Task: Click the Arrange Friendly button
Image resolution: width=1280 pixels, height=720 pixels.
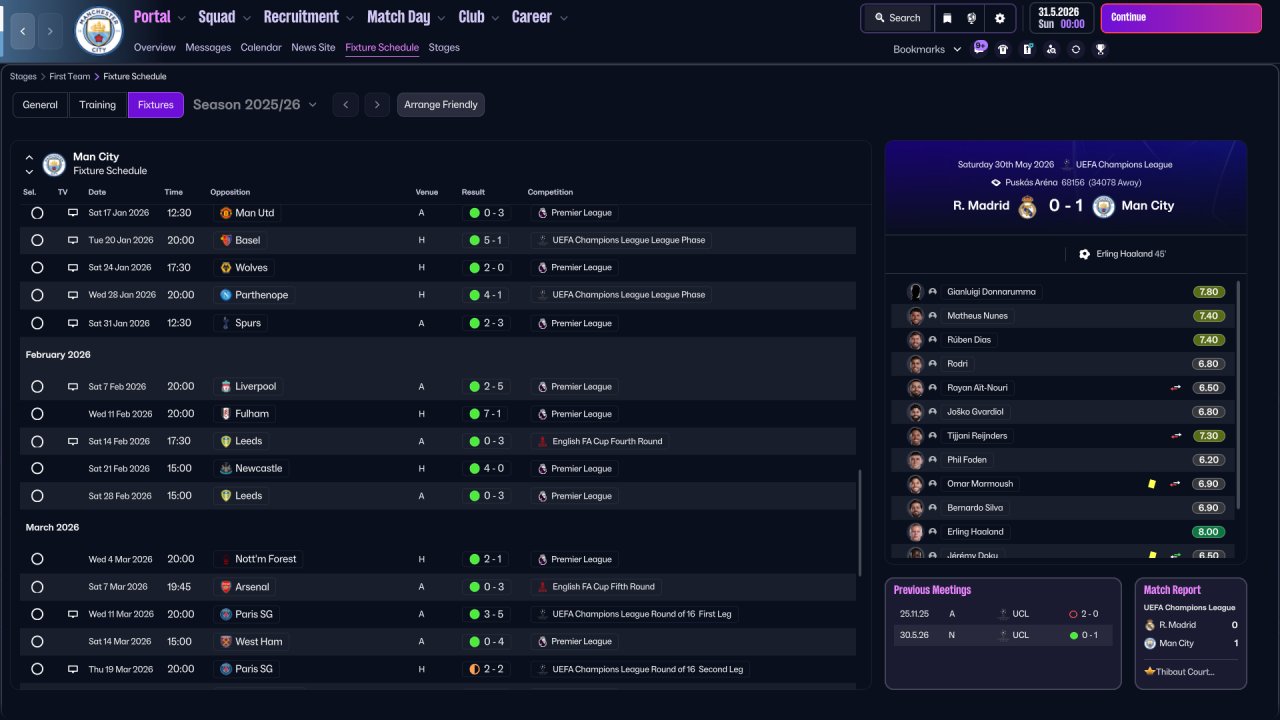Action: 441,105
